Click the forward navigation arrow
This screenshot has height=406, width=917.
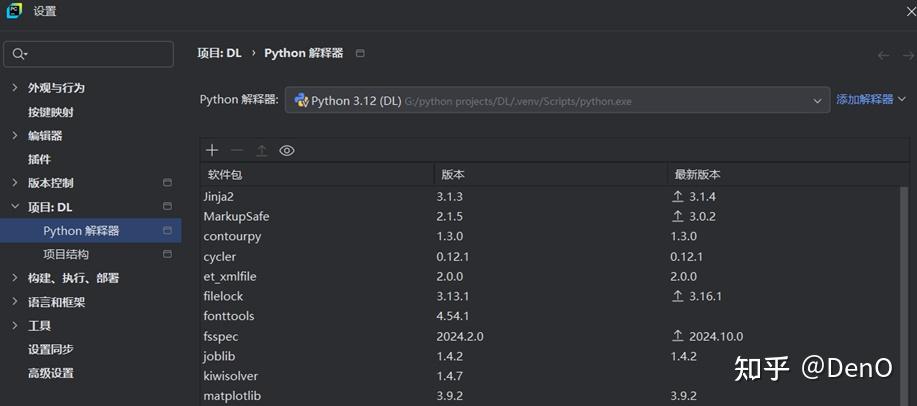908,56
